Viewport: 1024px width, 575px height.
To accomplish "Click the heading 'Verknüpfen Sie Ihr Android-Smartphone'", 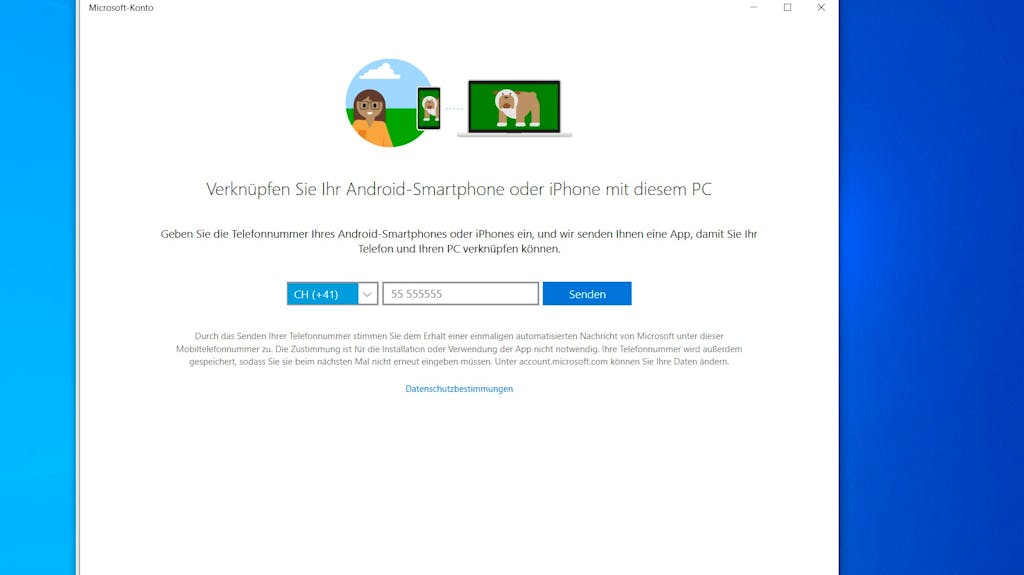I will pyautogui.click(x=458, y=189).
